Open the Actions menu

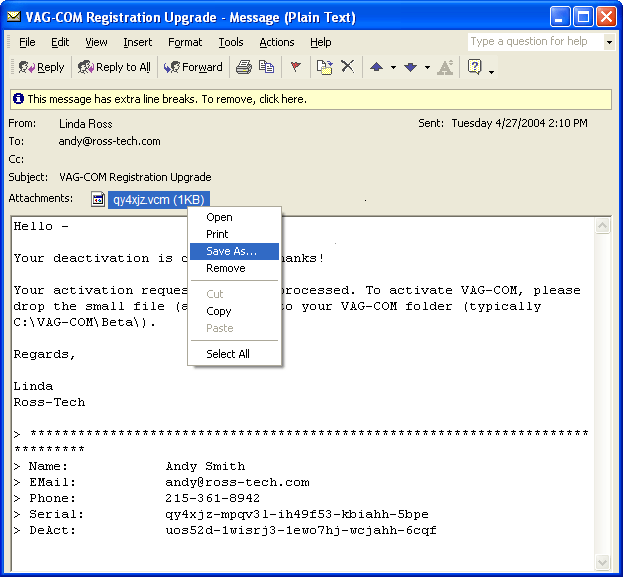click(277, 42)
